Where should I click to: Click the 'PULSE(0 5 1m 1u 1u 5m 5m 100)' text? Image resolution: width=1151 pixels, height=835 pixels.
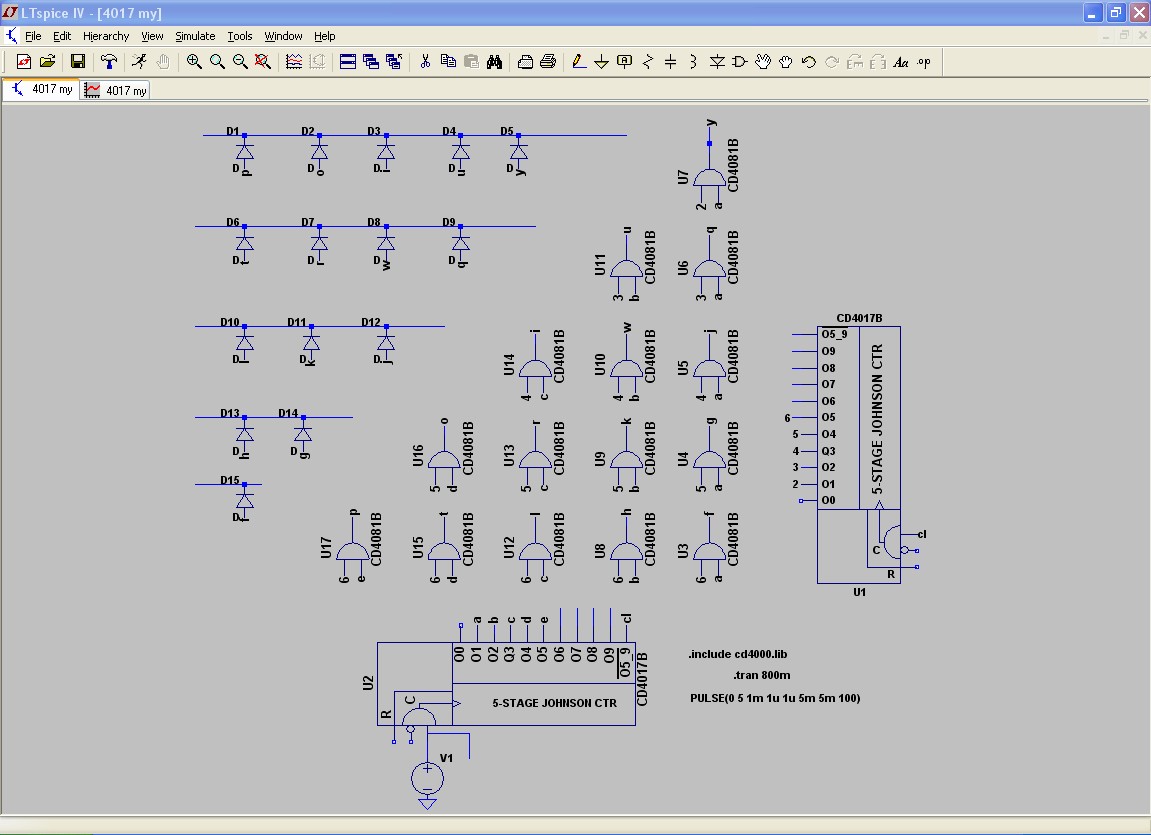point(775,698)
